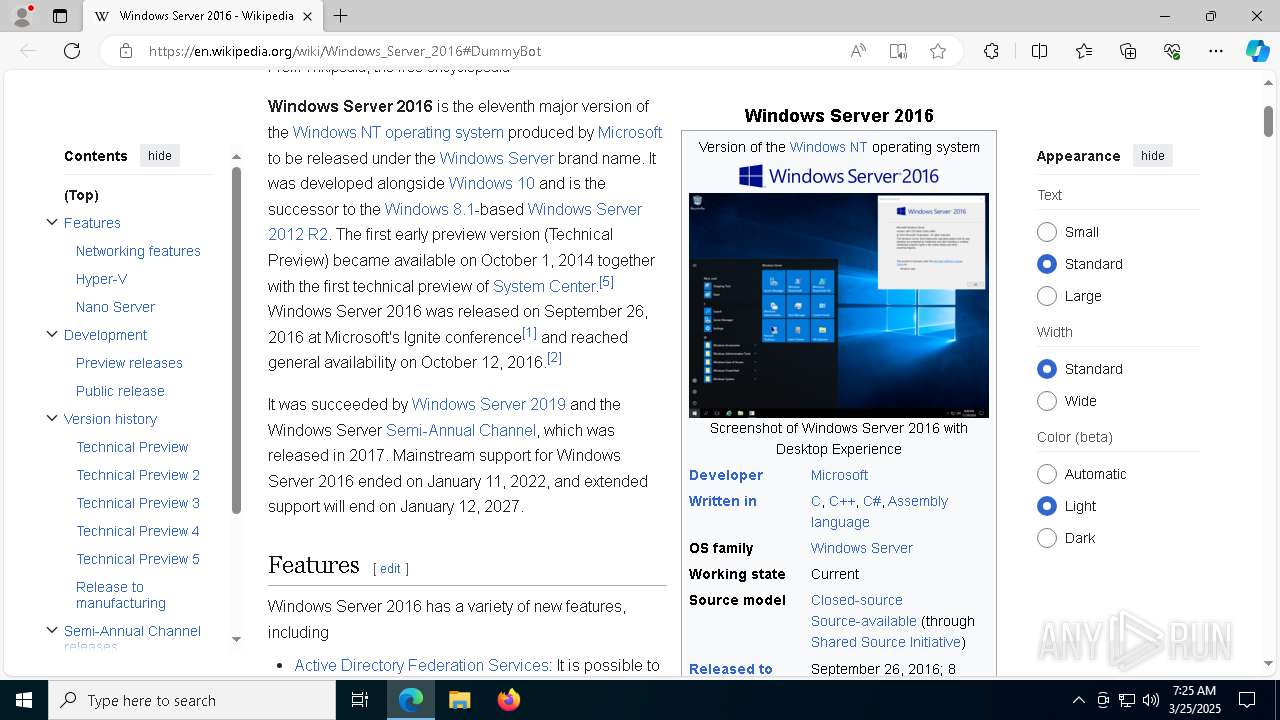
Task: Open Browser essentials
Action: point(1172,51)
